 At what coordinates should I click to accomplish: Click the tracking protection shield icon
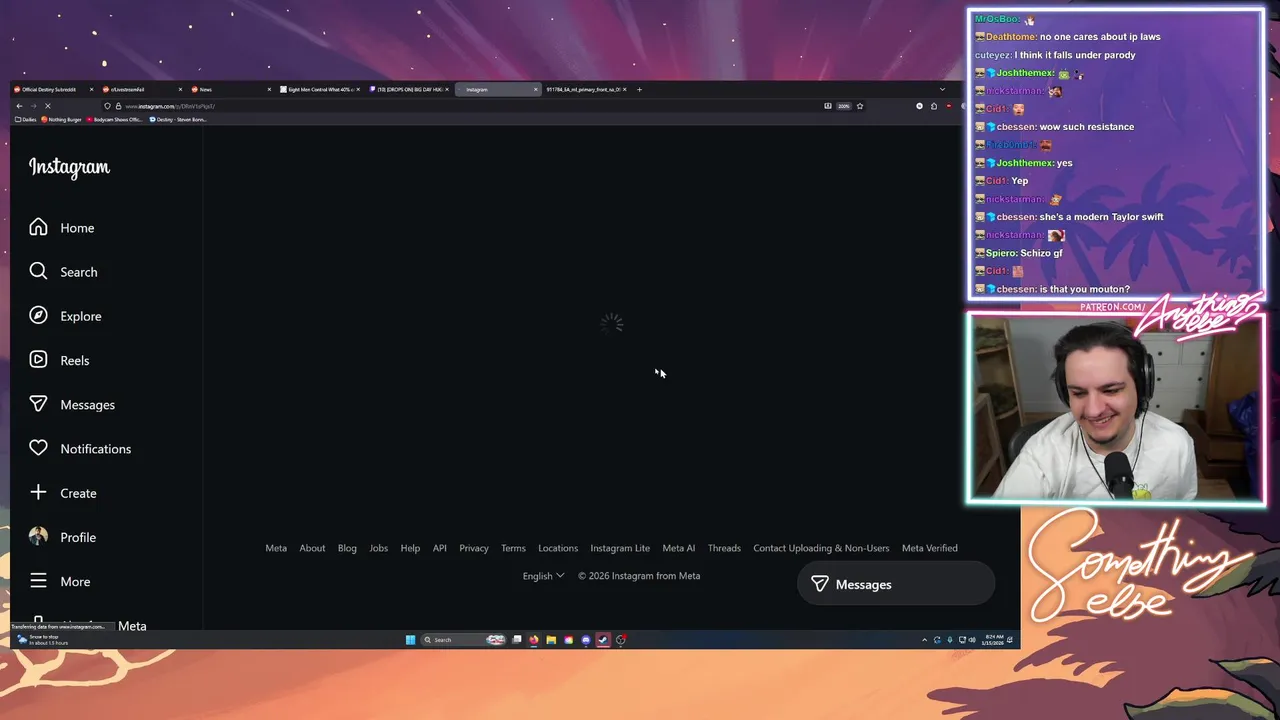[x=107, y=106]
